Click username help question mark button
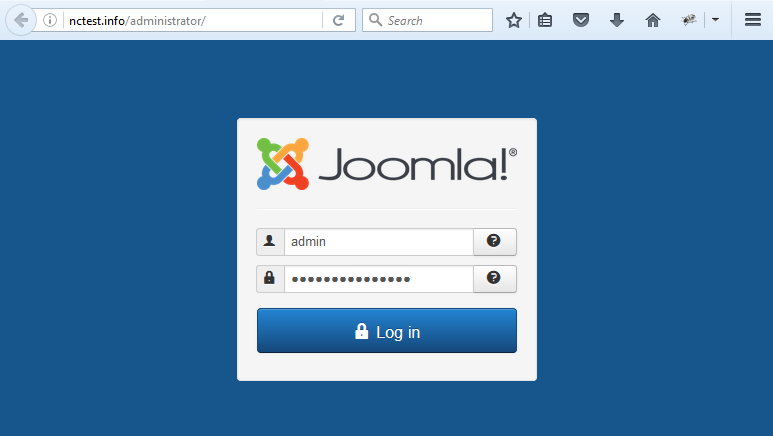 pyautogui.click(x=494, y=242)
